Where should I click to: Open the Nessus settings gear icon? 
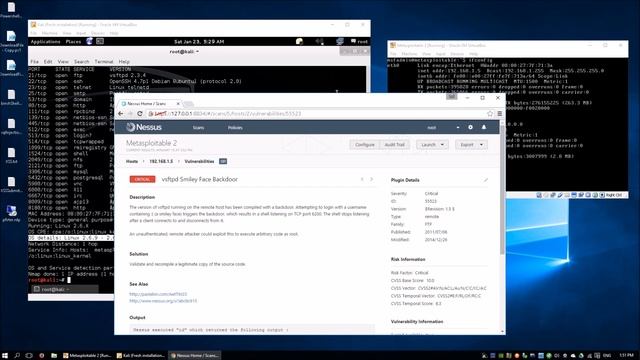point(470,127)
